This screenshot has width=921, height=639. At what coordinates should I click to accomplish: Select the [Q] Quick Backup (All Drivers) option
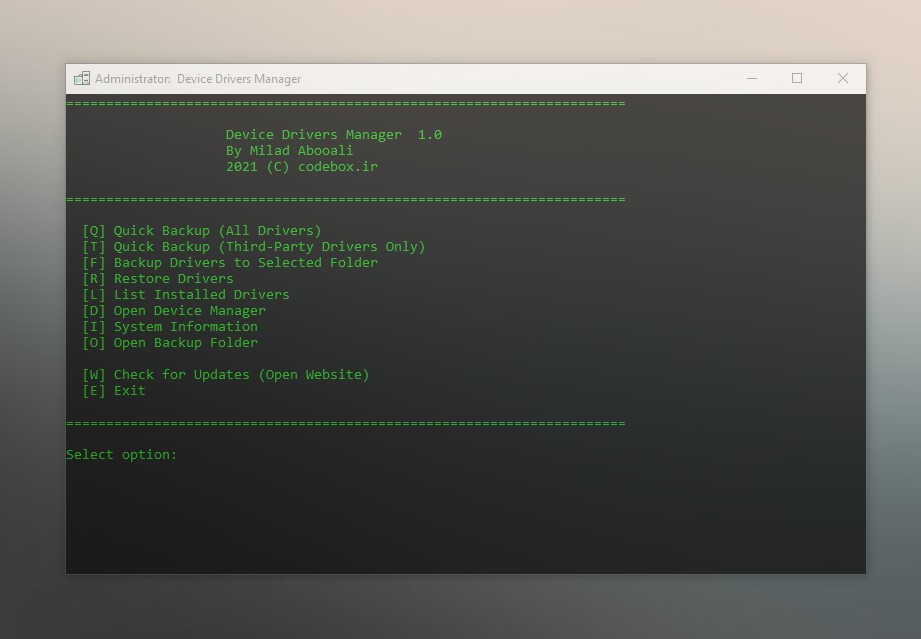coord(201,231)
